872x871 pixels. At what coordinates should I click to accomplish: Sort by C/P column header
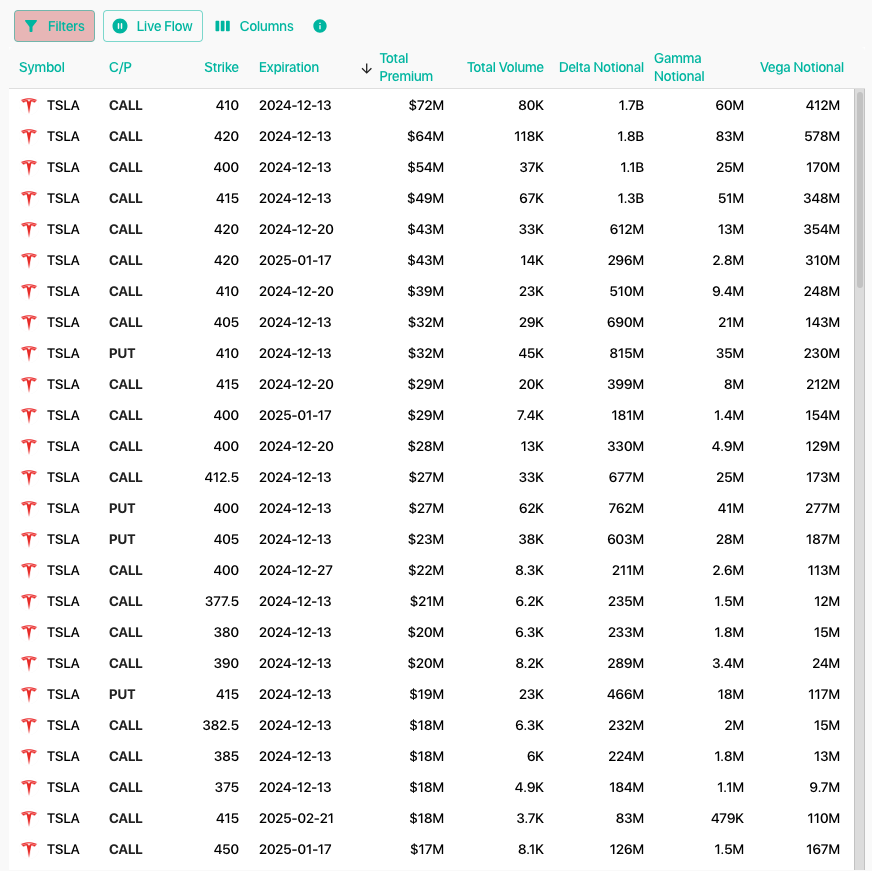click(x=120, y=67)
